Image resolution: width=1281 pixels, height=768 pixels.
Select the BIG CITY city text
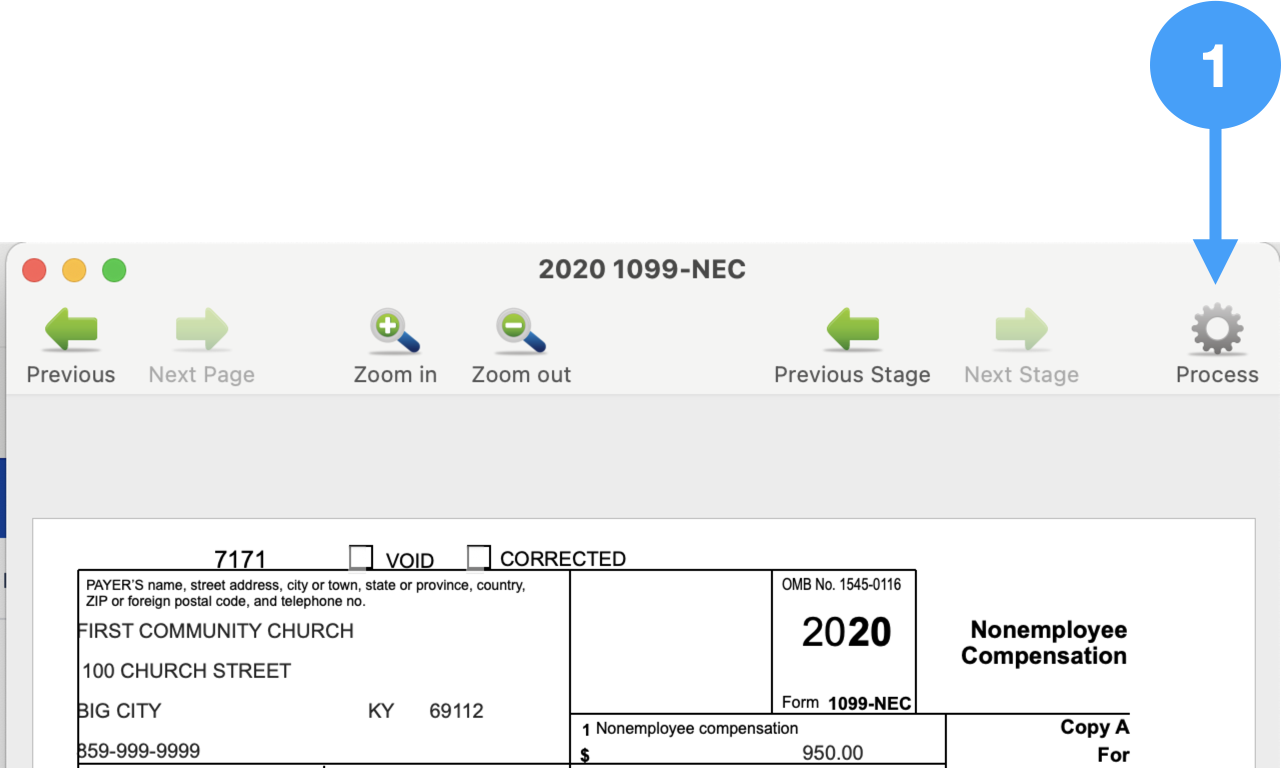coord(120,711)
